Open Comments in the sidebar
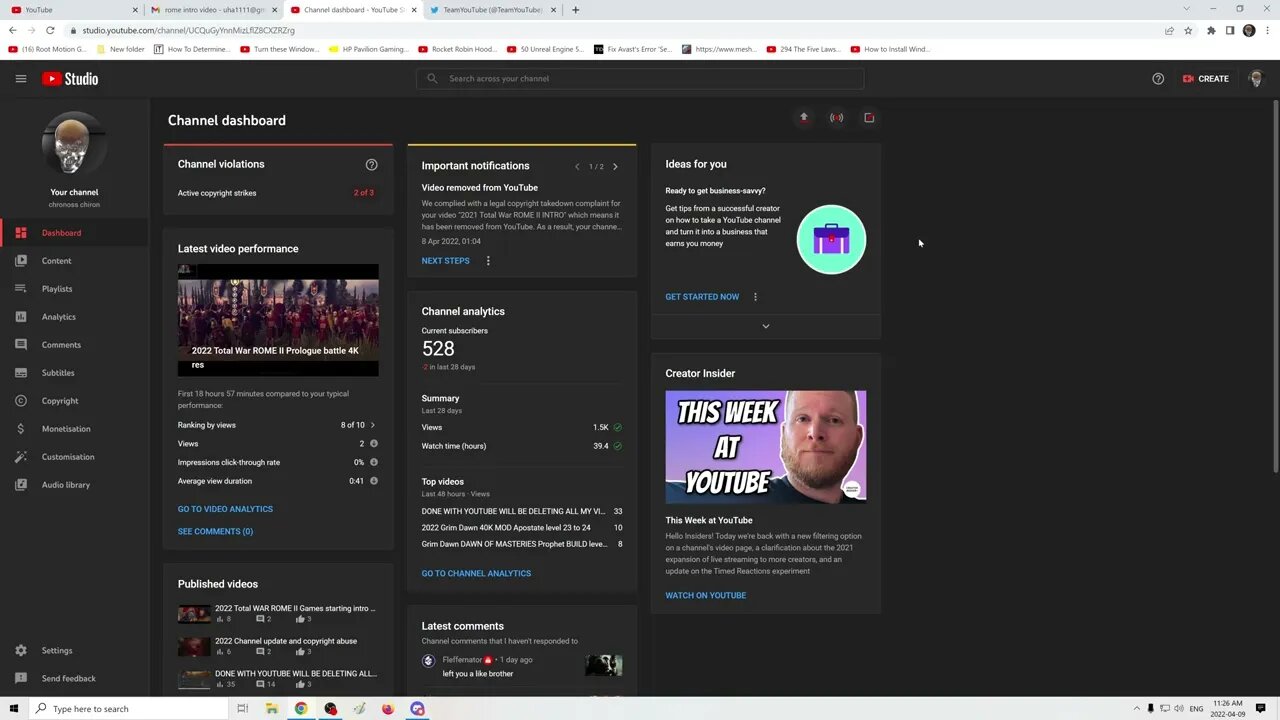 75,345
